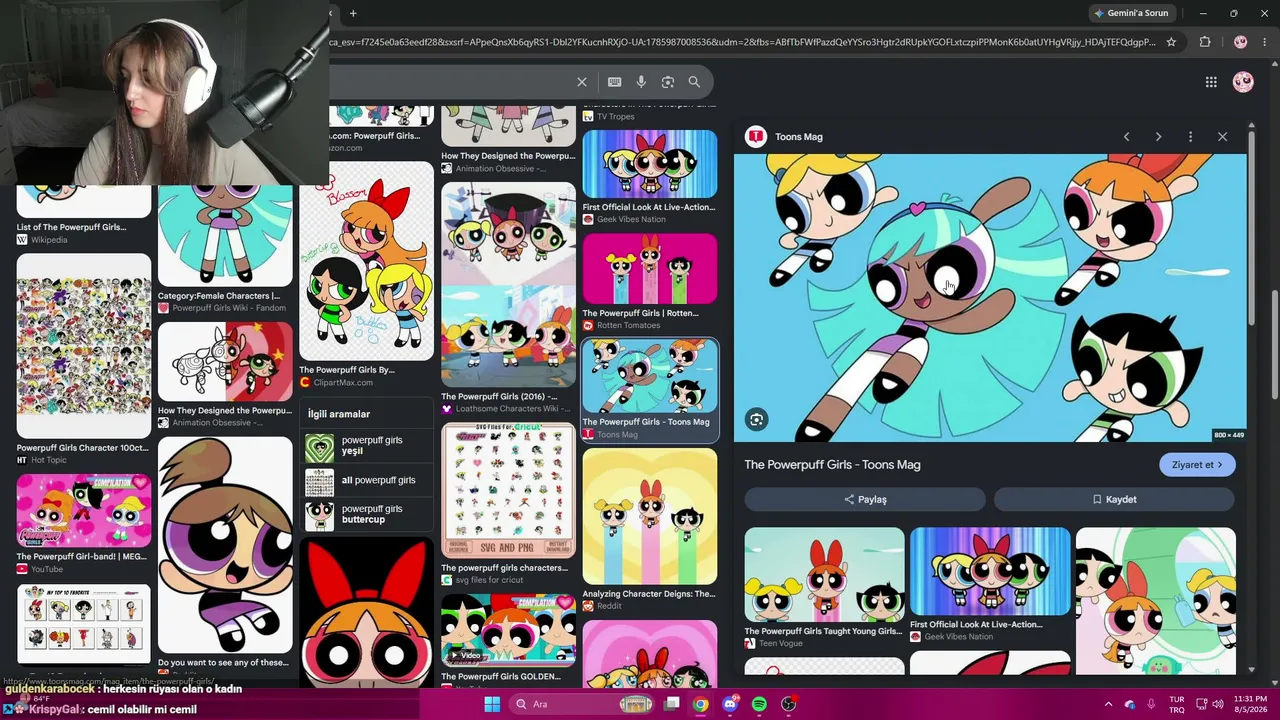Open the ClipartMax Powerpuff Girls drawing thumbnail

367,262
